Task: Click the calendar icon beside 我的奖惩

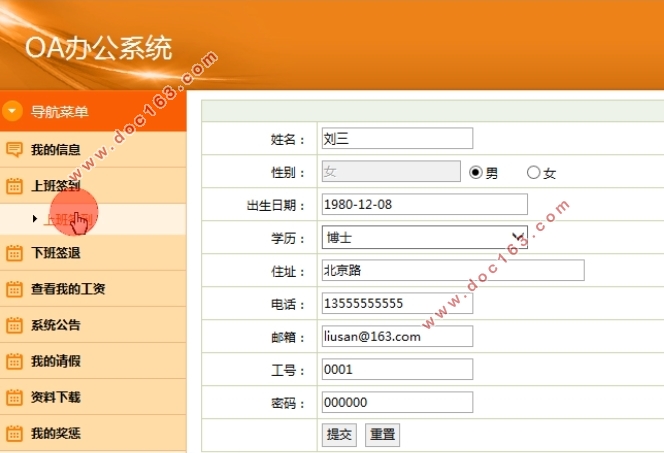Action: click(x=14, y=434)
